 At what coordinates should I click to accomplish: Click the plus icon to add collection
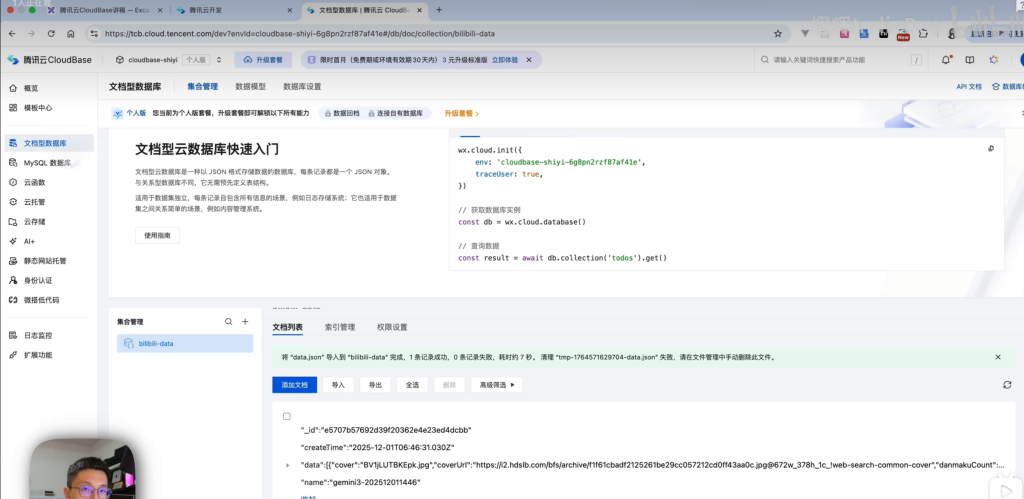(x=245, y=322)
